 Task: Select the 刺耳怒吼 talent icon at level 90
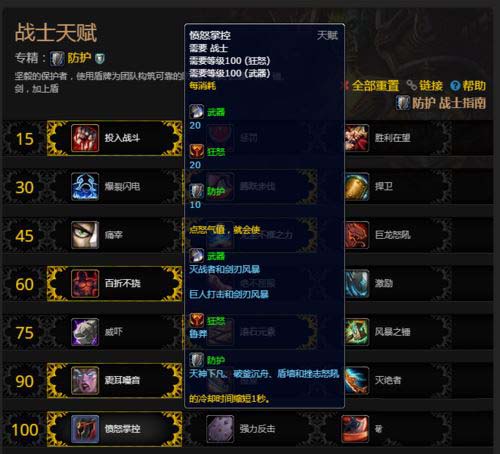click(85, 380)
